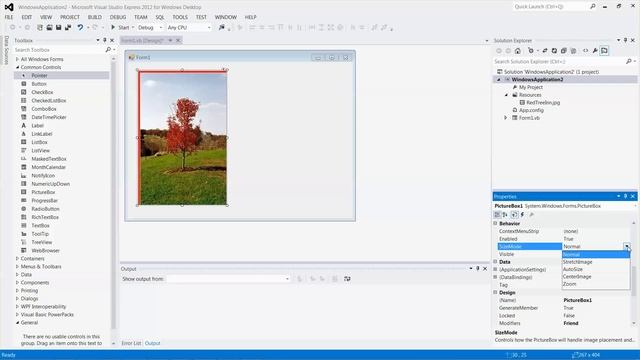
Task: Choose StretchImage from SizeMode list
Action: click(x=596, y=262)
